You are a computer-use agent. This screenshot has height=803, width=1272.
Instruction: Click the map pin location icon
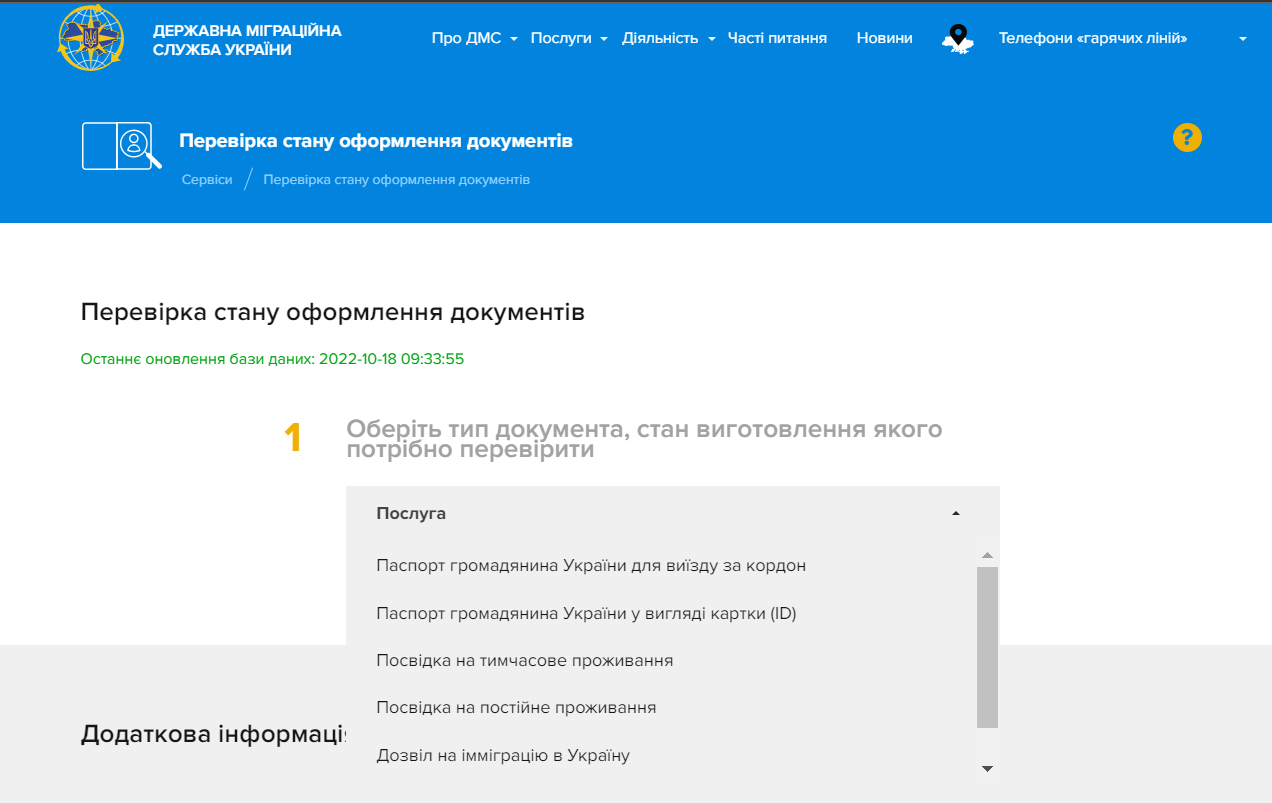tap(957, 39)
